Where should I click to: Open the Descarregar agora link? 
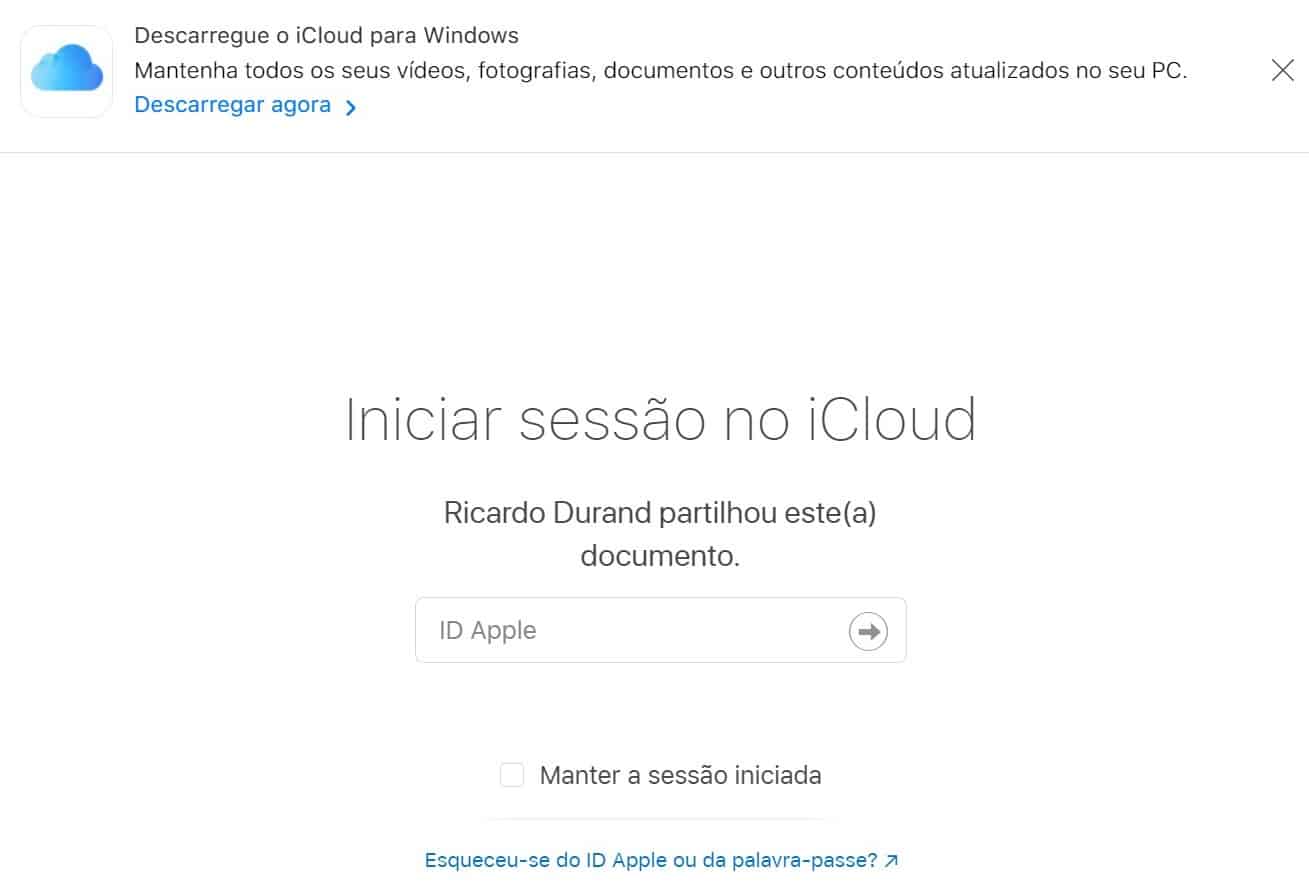[x=233, y=105]
